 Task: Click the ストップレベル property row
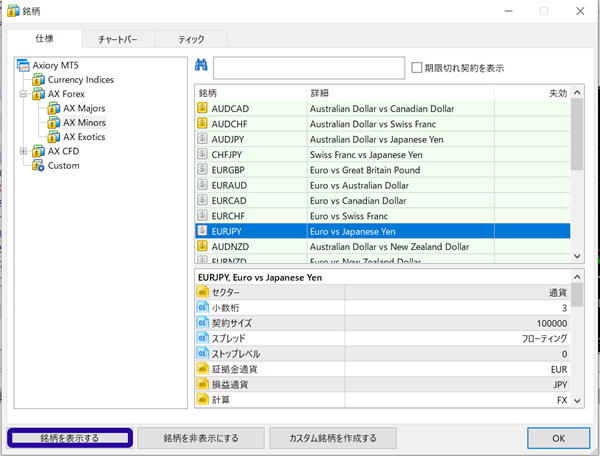coord(383,354)
